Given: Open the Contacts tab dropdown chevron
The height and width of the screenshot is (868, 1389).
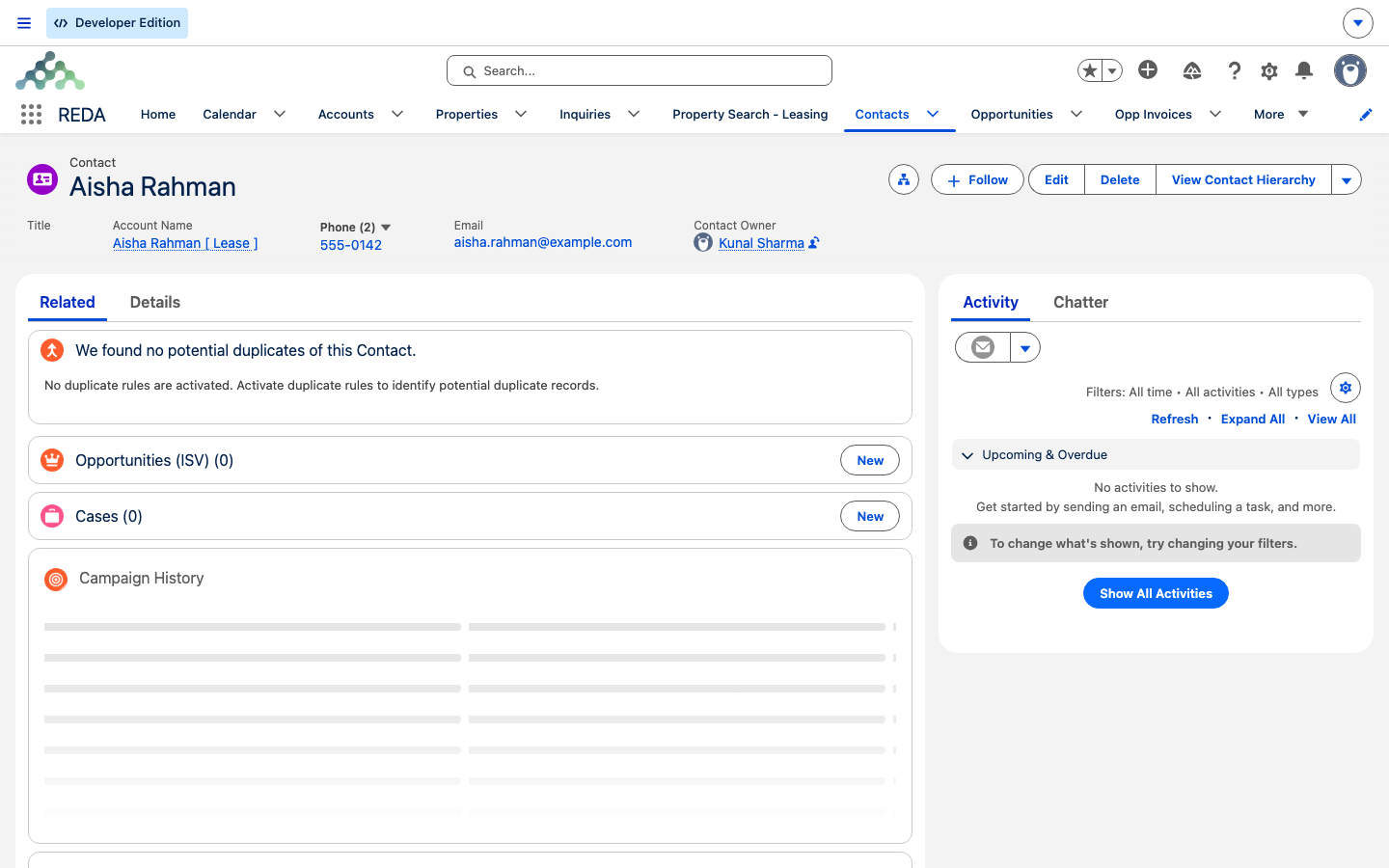Looking at the screenshot, I should (x=933, y=114).
